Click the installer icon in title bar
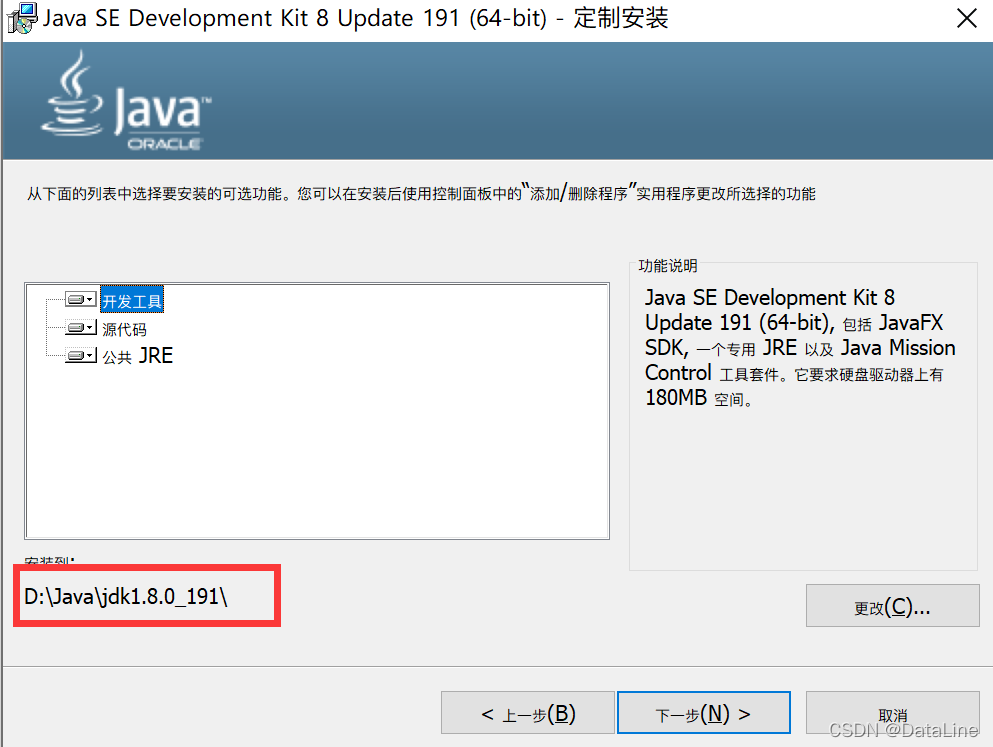Image resolution: width=993 pixels, height=747 pixels. [x=21, y=18]
